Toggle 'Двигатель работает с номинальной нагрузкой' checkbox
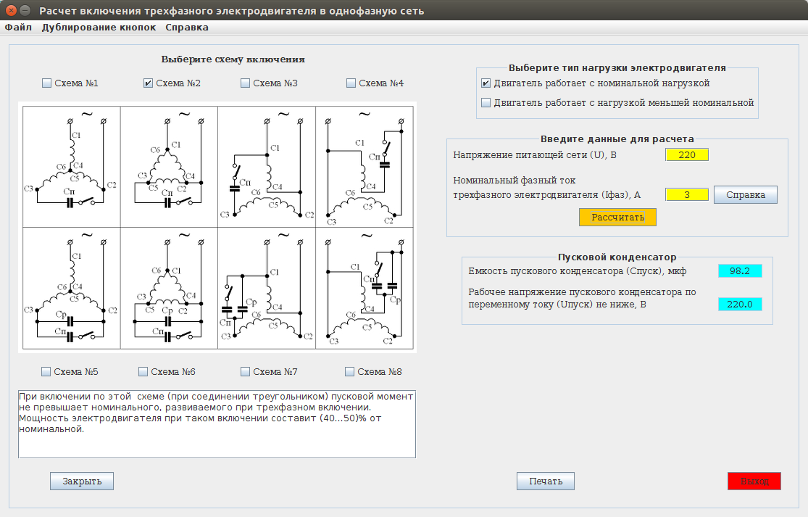This screenshot has height=517, width=808. click(486, 83)
